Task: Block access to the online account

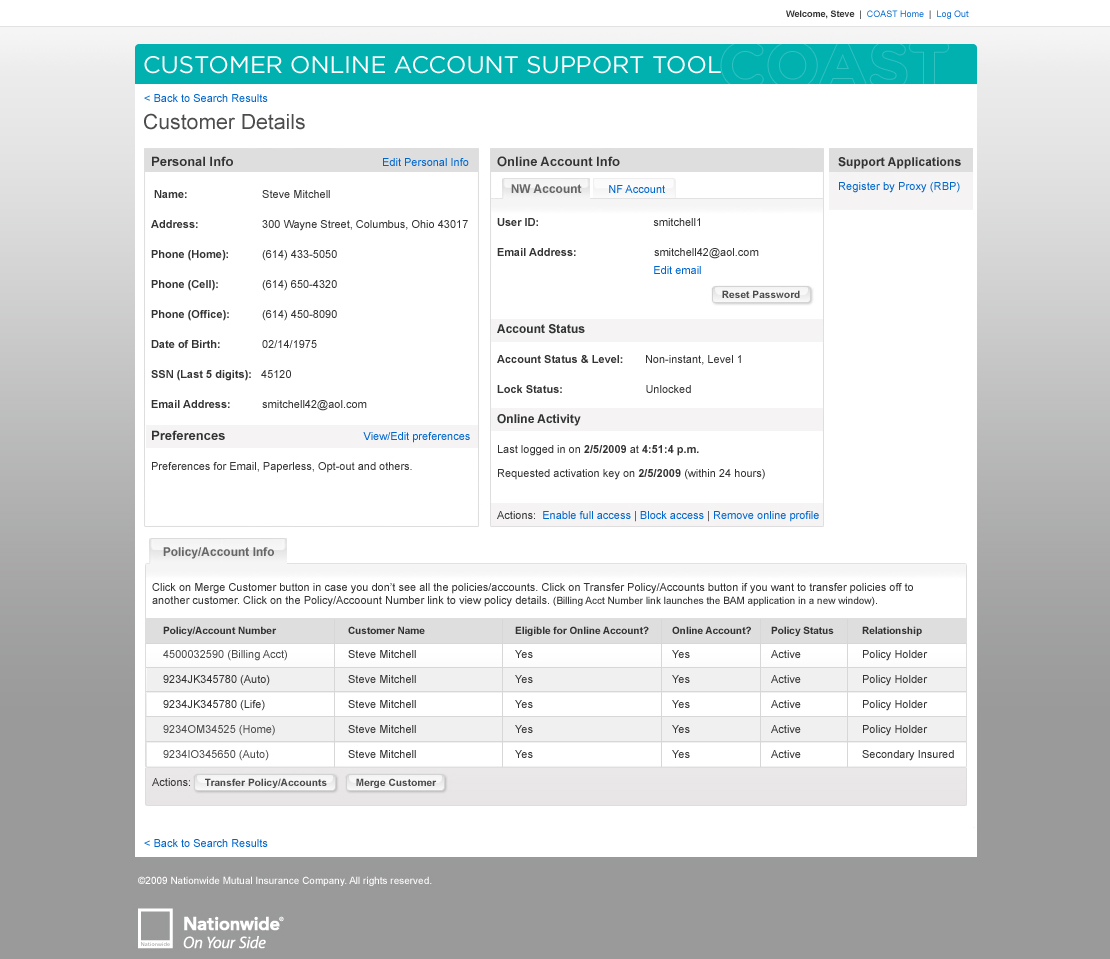Action: click(x=671, y=515)
